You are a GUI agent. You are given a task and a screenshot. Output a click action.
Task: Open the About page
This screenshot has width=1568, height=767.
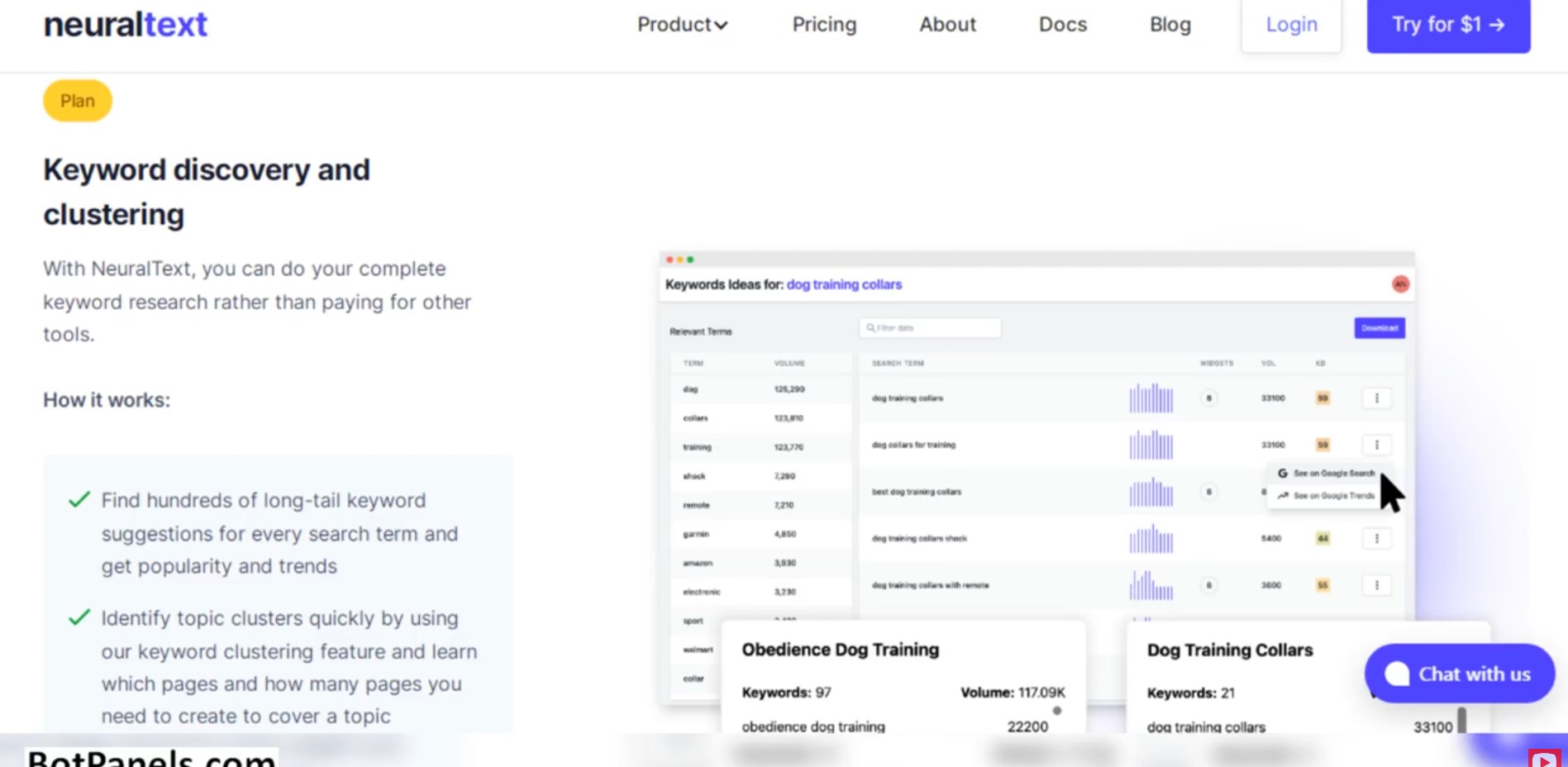point(947,25)
